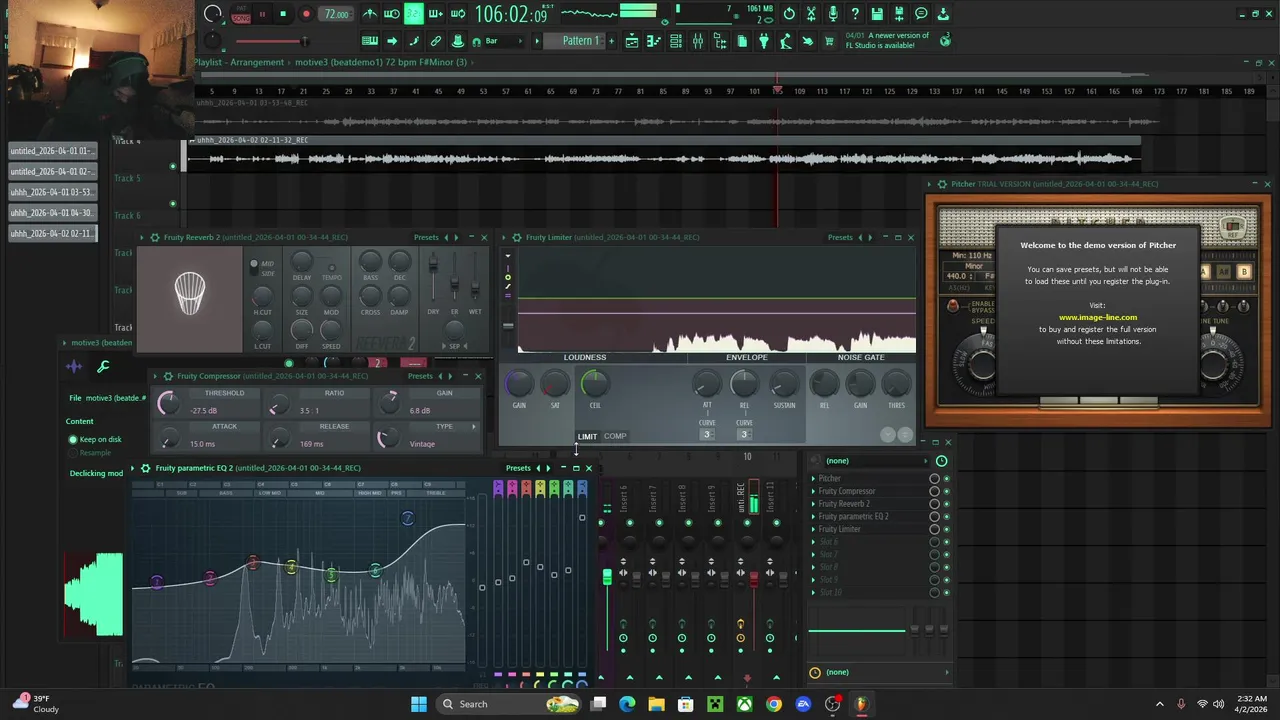The height and width of the screenshot is (720, 1280).
Task: Toggle the metronome in transport panel
Action: tap(371, 14)
